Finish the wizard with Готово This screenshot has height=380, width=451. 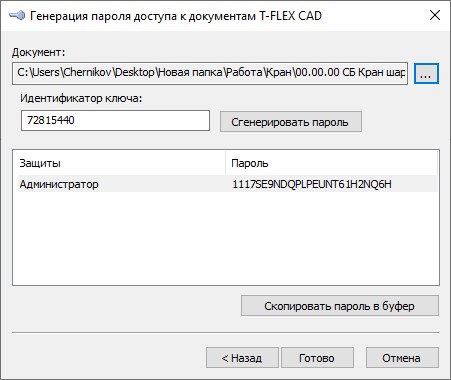[x=317, y=358]
